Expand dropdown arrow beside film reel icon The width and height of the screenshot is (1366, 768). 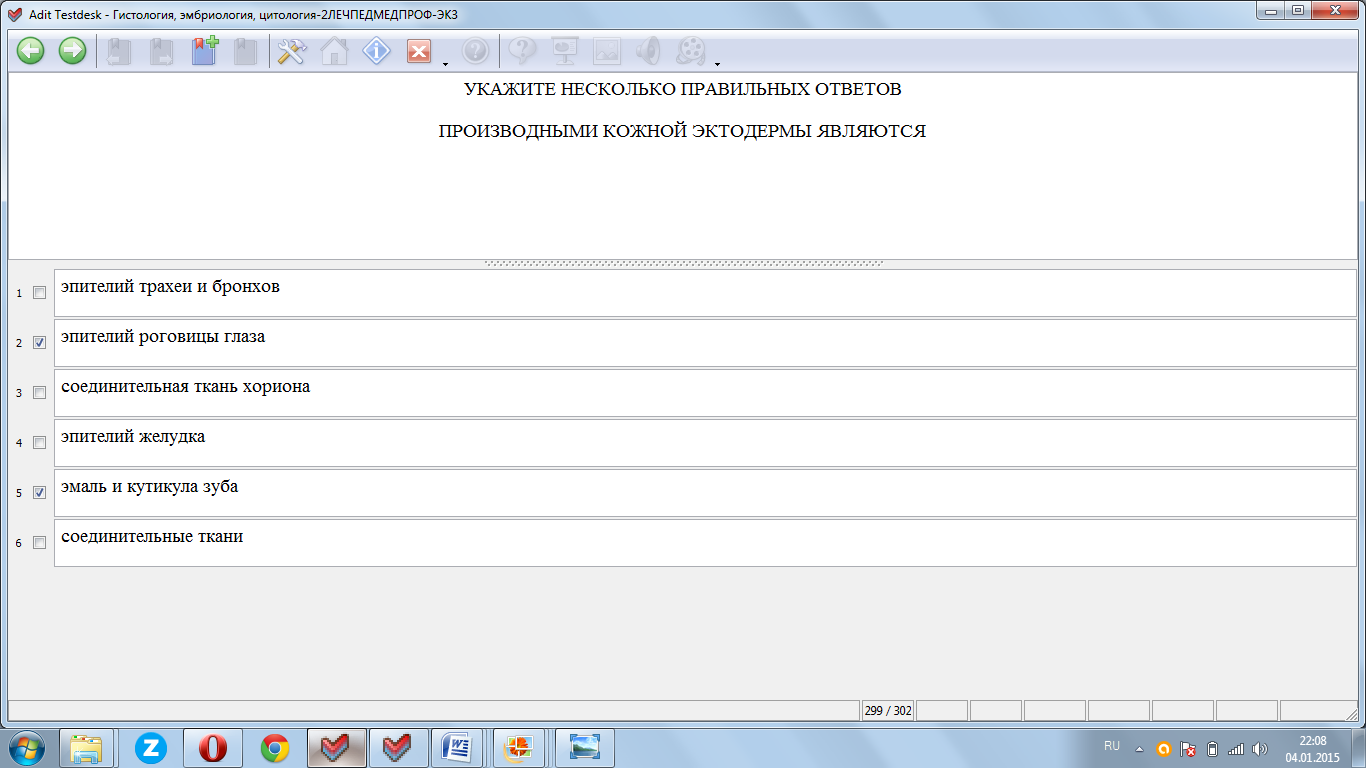pos(717,64)
